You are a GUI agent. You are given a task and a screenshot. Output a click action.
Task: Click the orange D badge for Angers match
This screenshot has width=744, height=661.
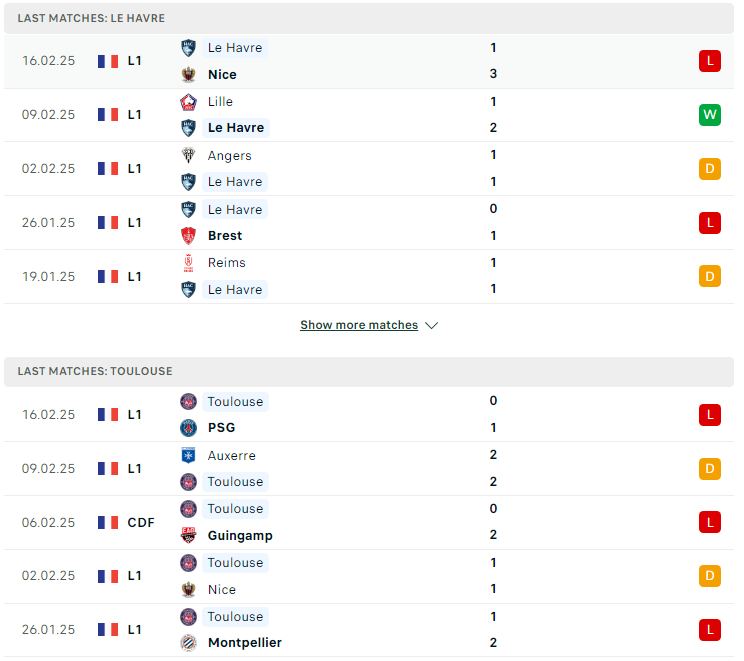pos(709,169)
